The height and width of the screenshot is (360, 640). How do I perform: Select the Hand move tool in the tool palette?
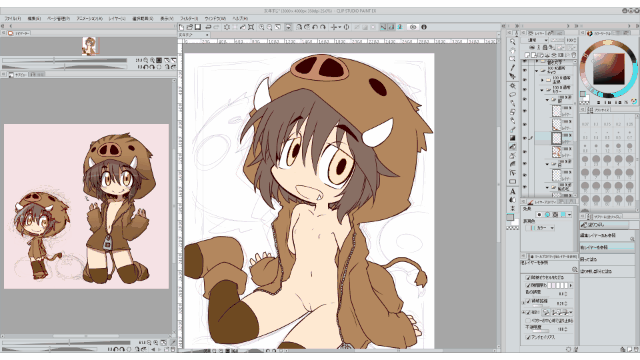click(x=513, y=51)
